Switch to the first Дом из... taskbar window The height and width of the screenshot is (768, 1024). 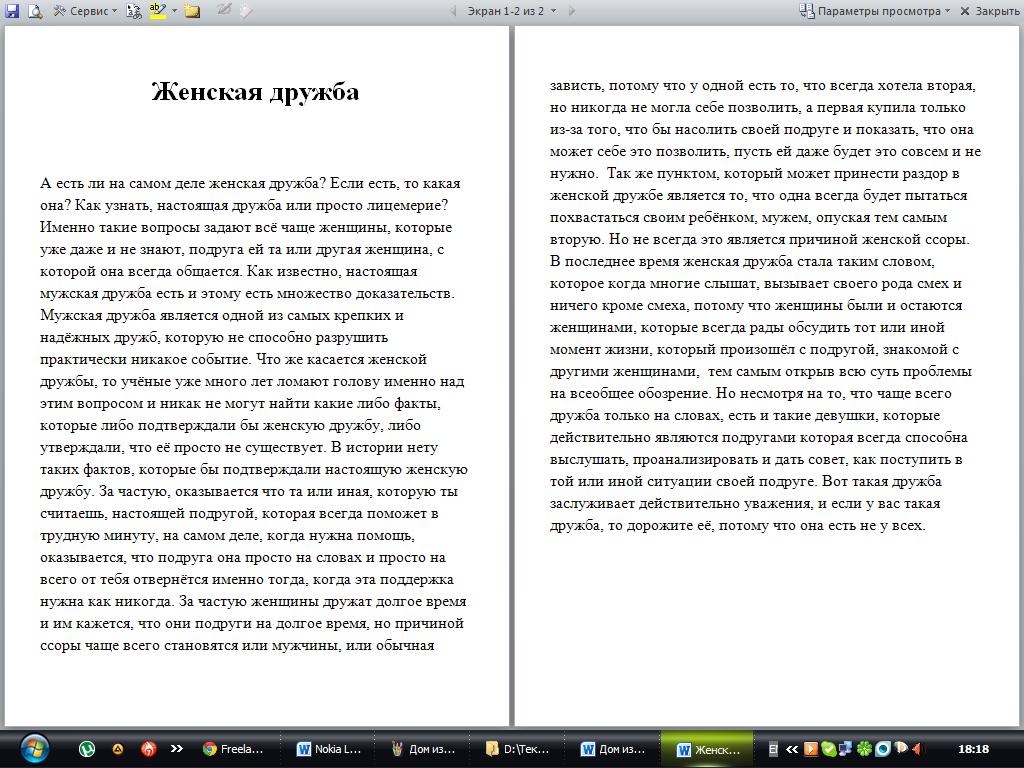424,749
